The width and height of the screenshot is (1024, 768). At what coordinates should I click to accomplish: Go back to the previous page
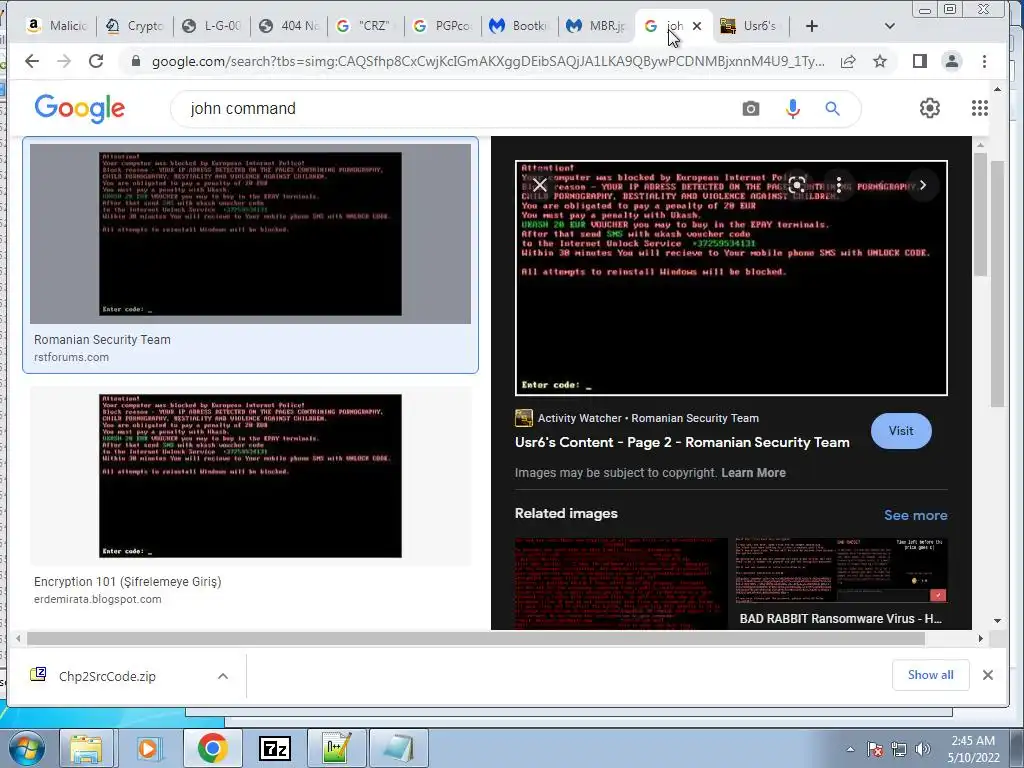pyautogui.click(x=31, y=61)
